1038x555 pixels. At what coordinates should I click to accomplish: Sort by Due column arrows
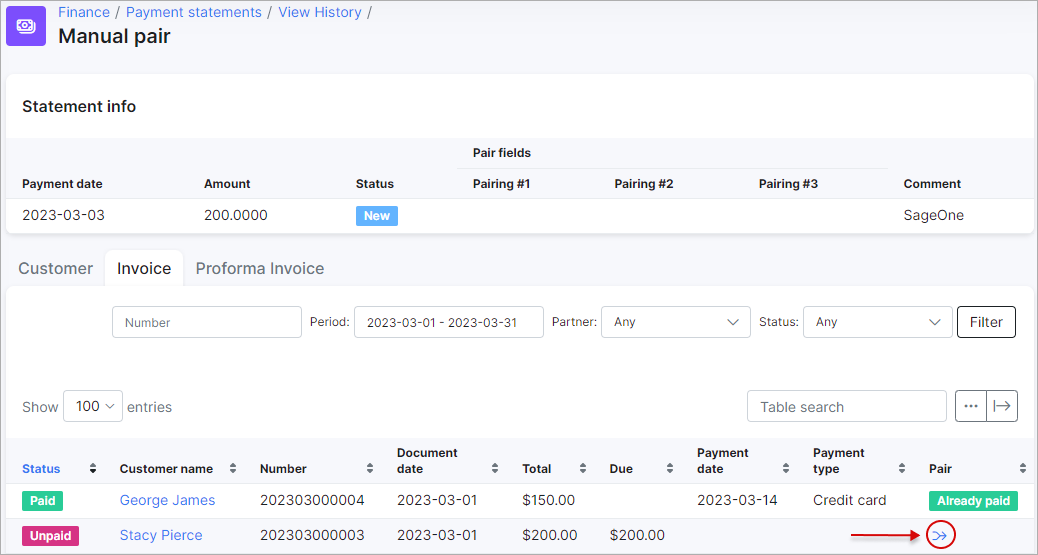(673, 469)
